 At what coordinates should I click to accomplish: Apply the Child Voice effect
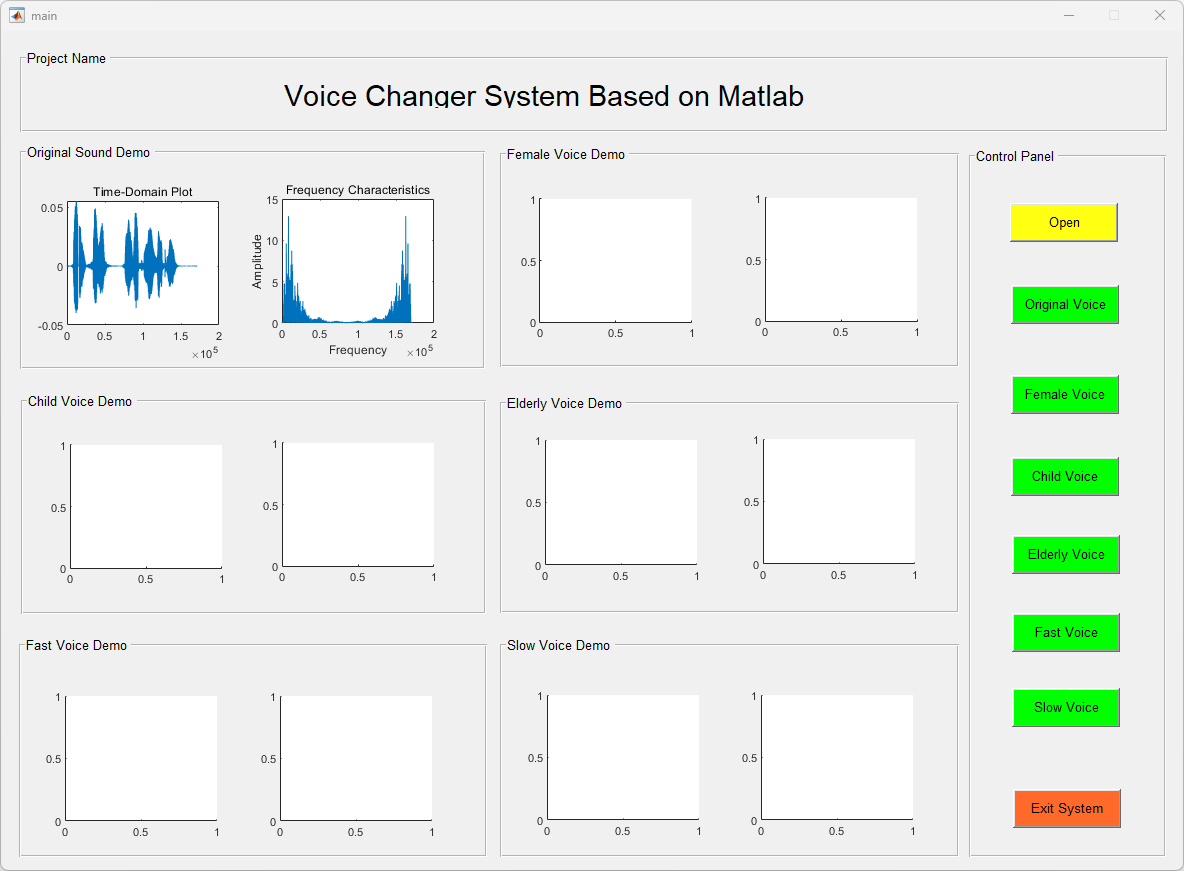click(x=1065, y=477)
